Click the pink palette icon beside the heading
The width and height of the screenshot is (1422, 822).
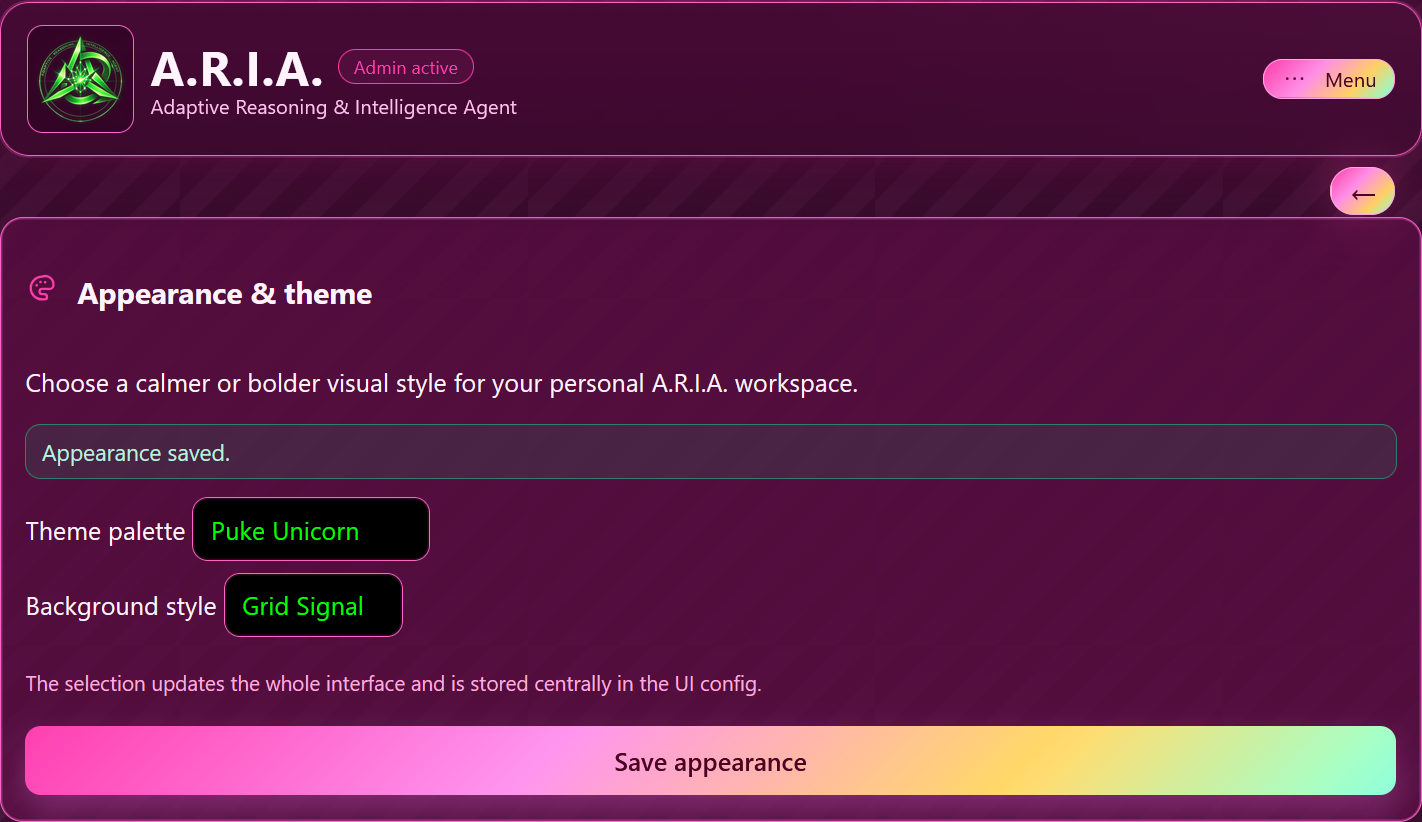pos(42,289)
